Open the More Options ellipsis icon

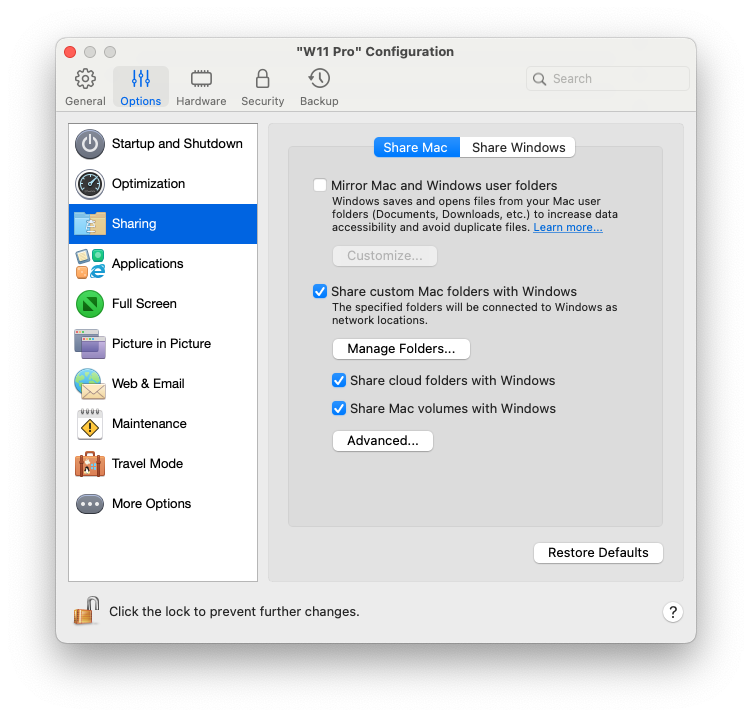click(x=90, y=504)
